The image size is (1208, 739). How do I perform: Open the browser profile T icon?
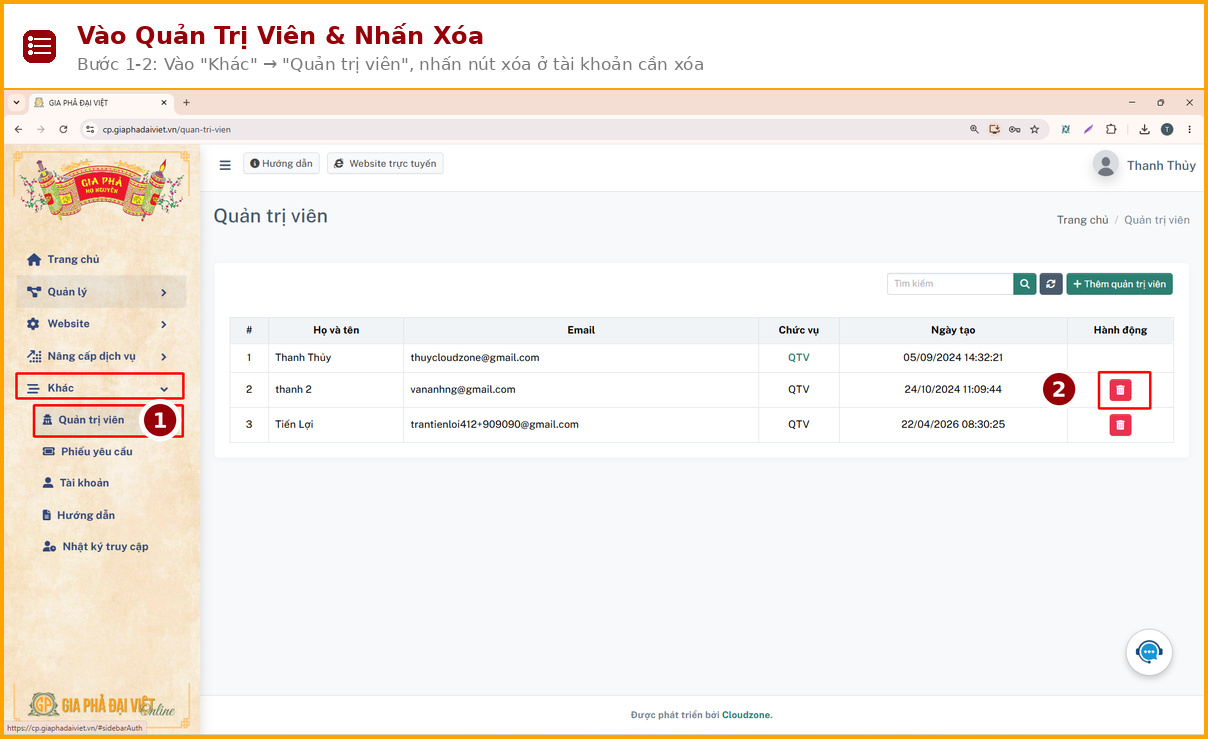[1167, 129]
